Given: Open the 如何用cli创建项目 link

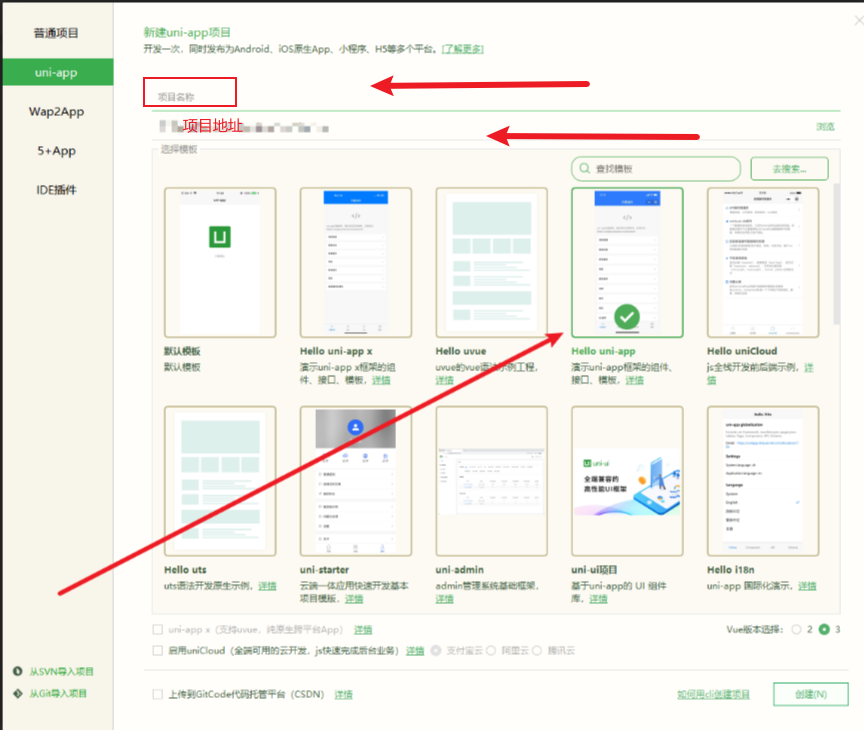Looking at the screenshot, I should (x=714, y=695).
